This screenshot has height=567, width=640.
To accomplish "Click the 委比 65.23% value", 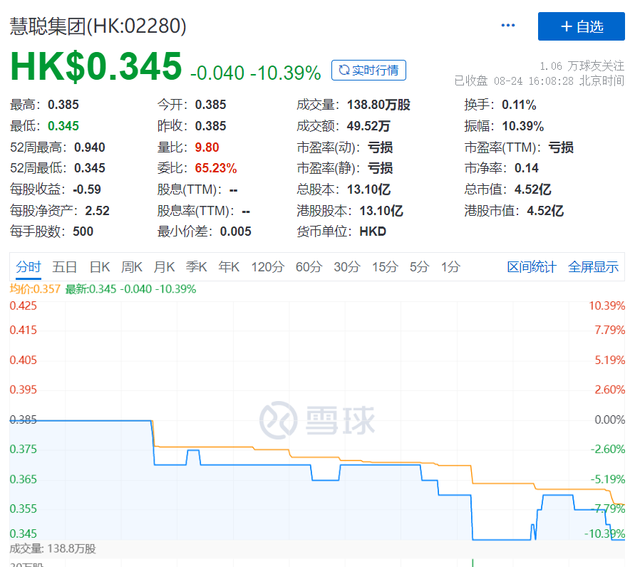I will coord(216,168).
